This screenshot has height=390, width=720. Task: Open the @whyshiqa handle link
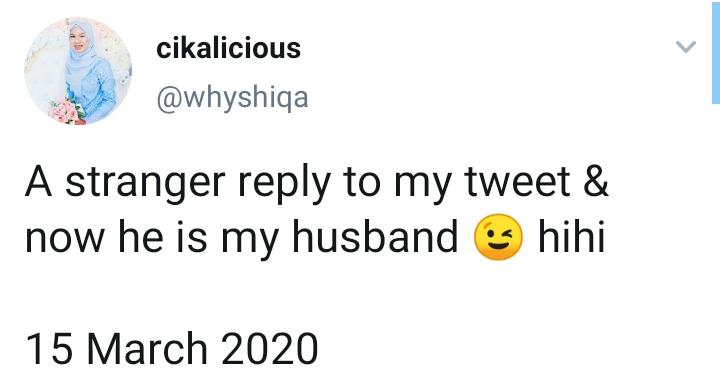pyautogui.click(x=232, y=97)
